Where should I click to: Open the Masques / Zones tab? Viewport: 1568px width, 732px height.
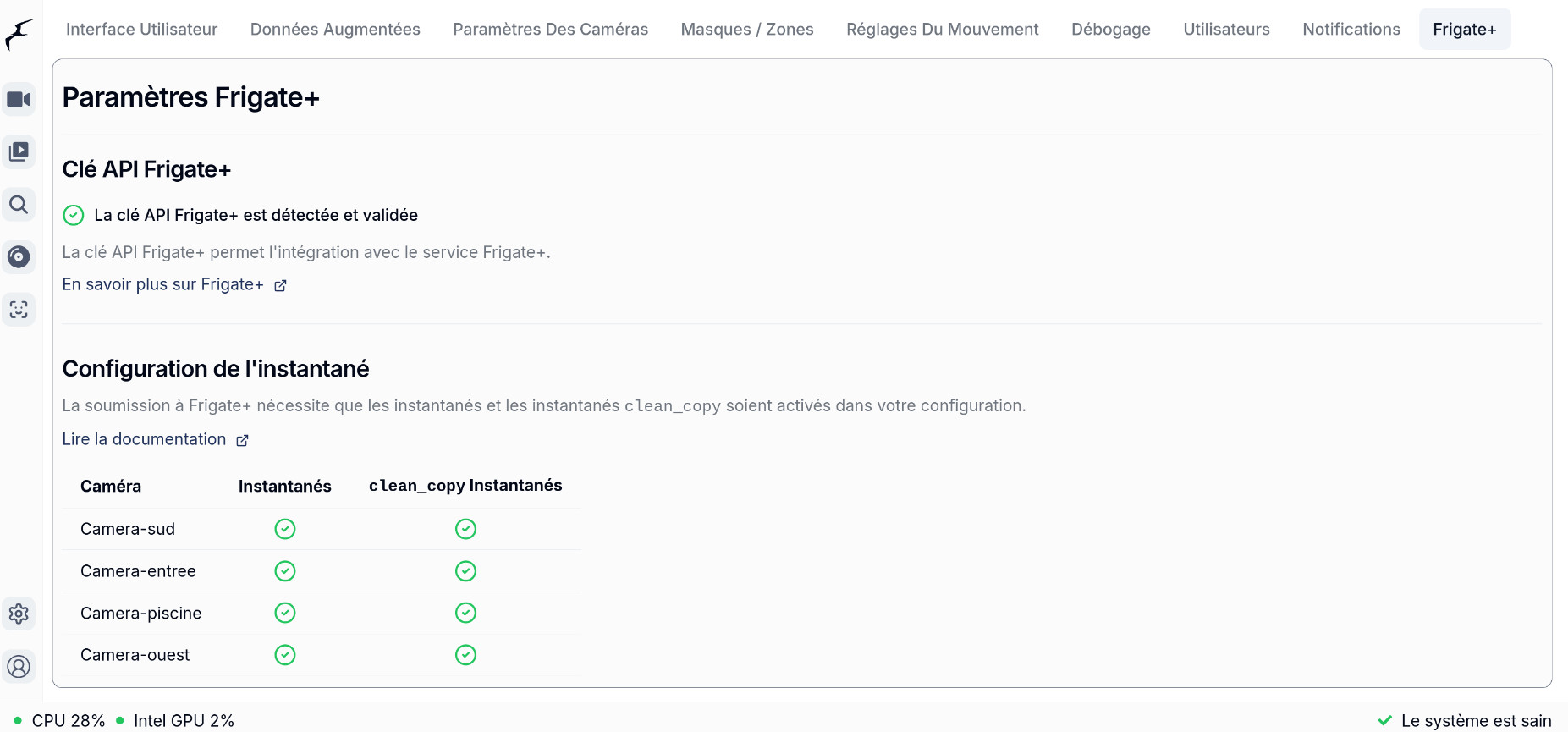pyautogui.click(x=747, y=30)
